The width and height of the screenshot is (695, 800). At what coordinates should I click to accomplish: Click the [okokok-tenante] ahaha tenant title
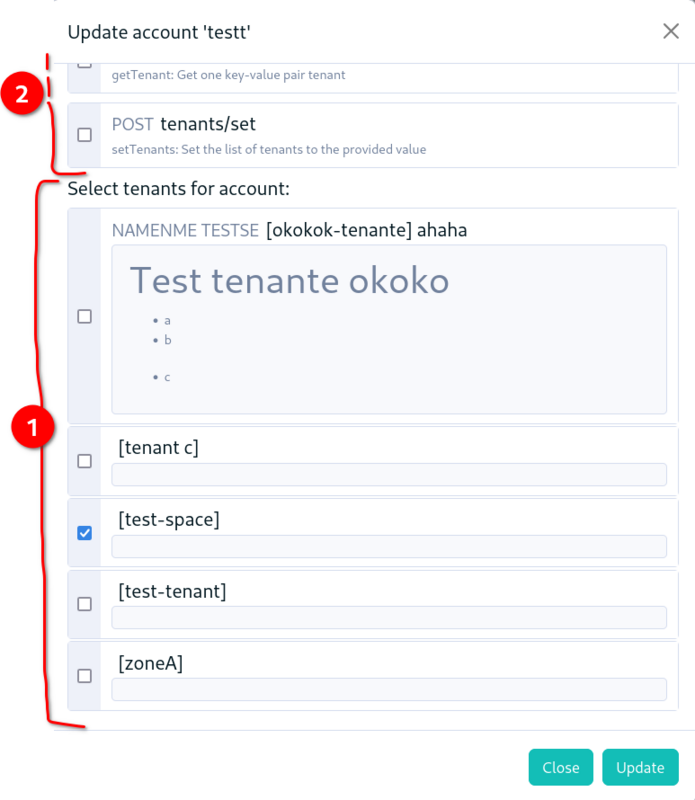pos(366,230)
